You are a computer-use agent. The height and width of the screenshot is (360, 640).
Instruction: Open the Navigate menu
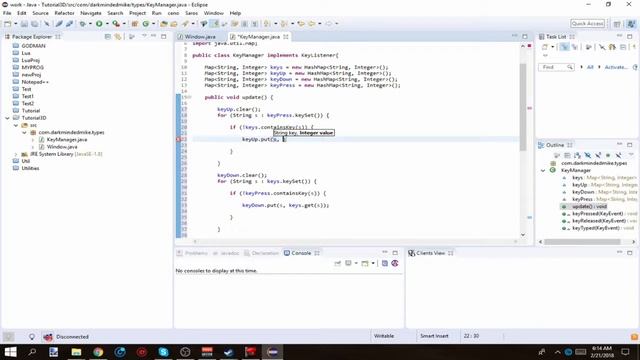(91, 13)
